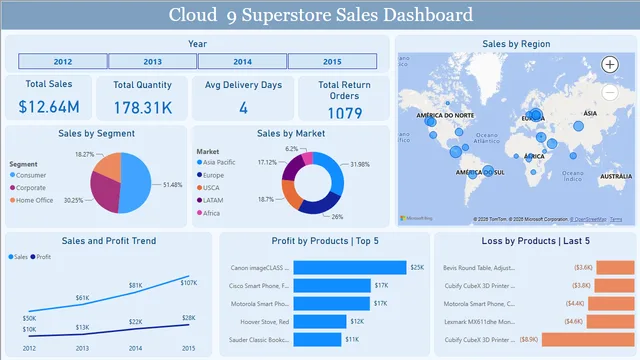Click the Bevis Round Table loss bar
Image resolution: width=640 pixels, height=360 pixels.
(x=615, y=268)
